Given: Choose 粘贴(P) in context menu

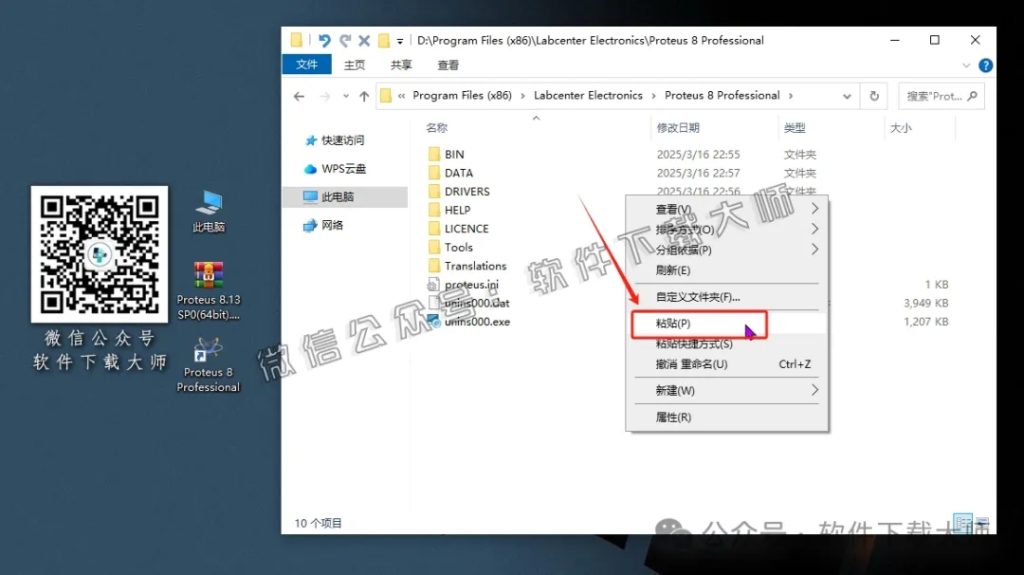Looking at the screenshot, I should (727, 323).
